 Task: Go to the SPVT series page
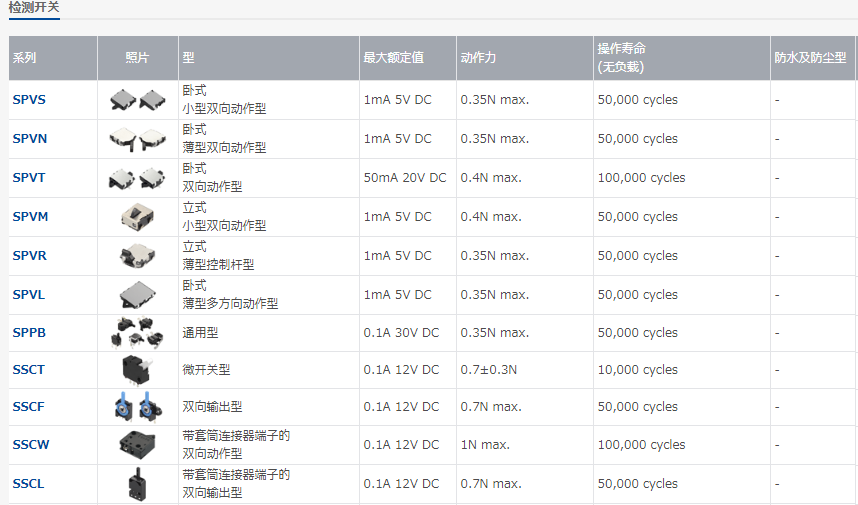(29, 178)
